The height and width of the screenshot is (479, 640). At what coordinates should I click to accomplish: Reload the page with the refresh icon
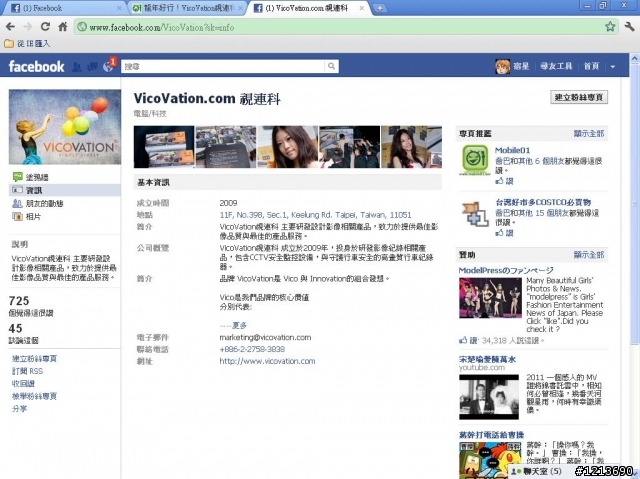[45, 27]
